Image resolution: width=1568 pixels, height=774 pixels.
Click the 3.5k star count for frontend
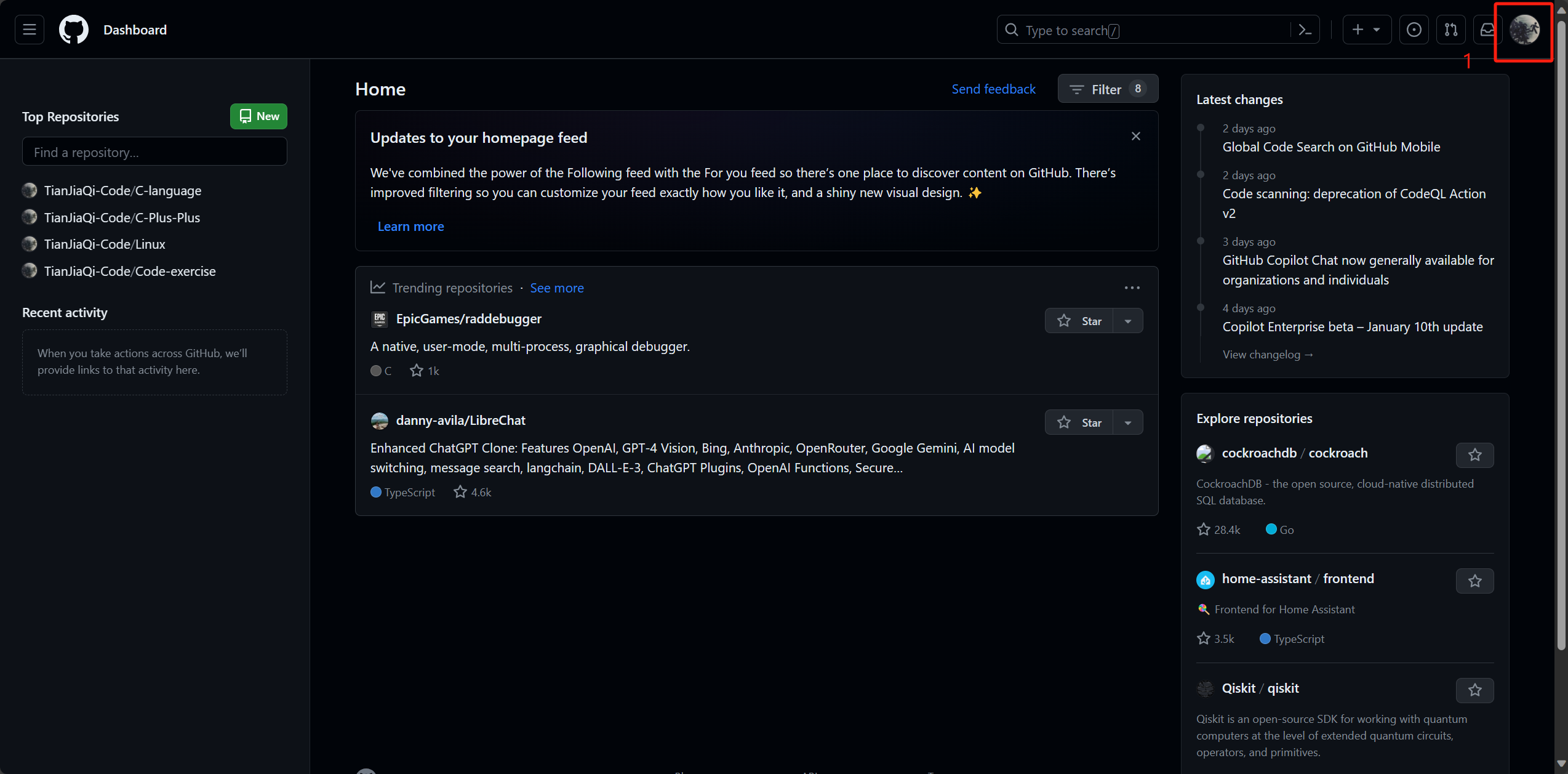tap(1215, 639)
